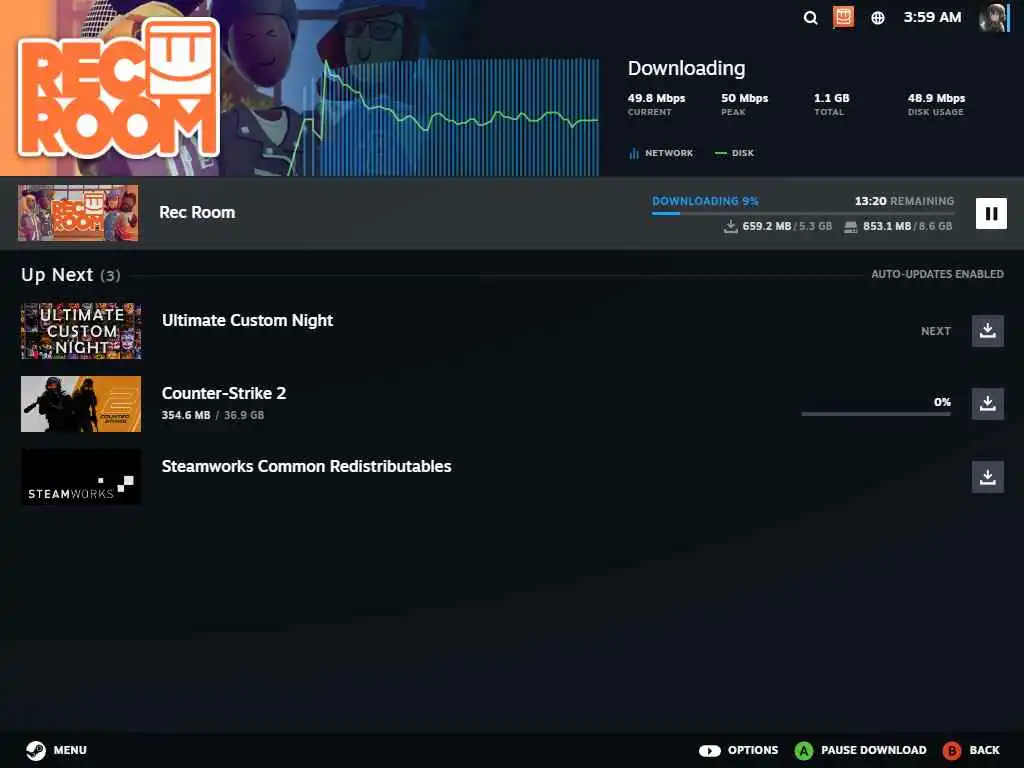This screenshot has height=768, width=1024.
Task: Click the Steam logo menu icon
Action: tap(36, 750)
